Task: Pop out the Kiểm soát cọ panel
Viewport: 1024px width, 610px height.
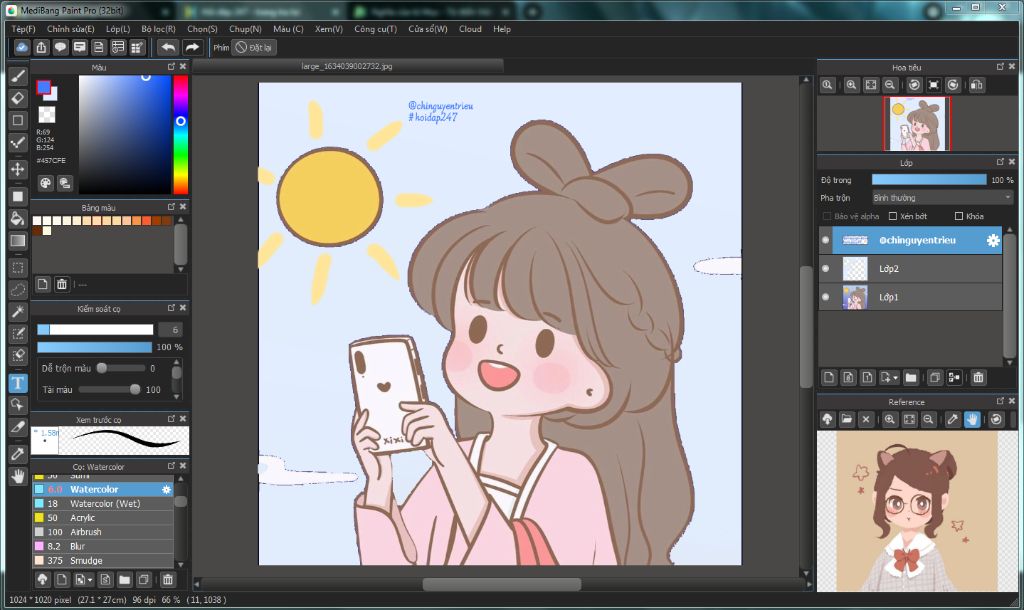Action: point(171,308)
